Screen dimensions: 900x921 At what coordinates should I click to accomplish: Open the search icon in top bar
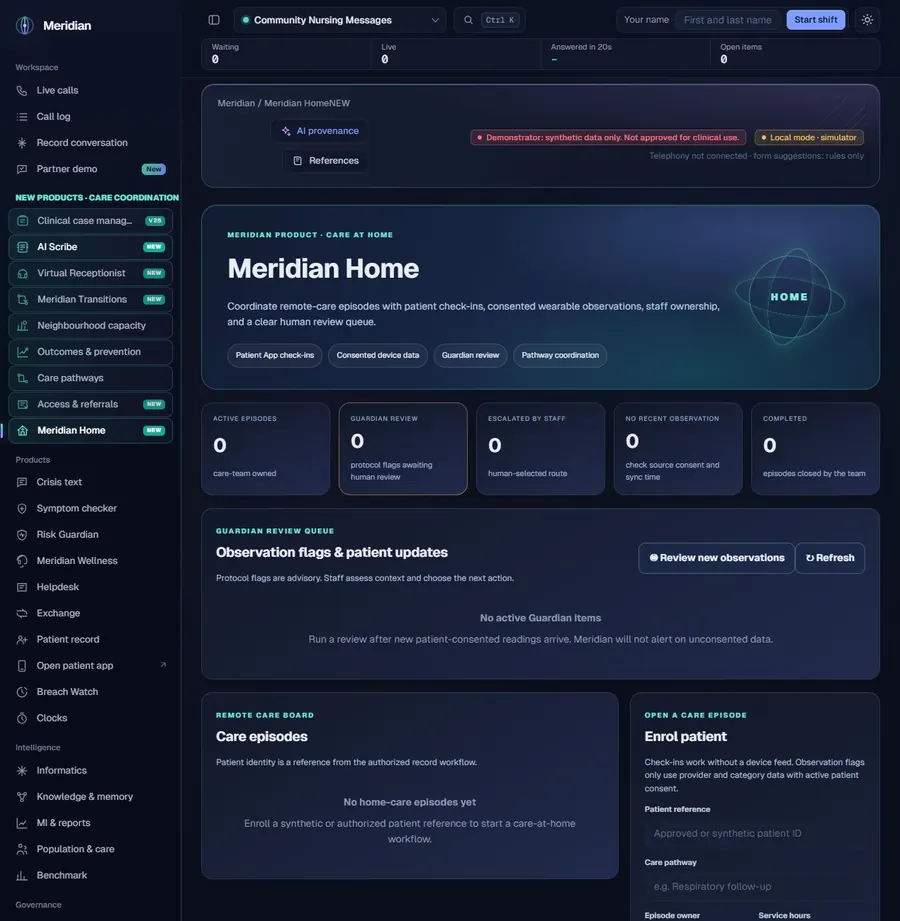click(468, 20)
